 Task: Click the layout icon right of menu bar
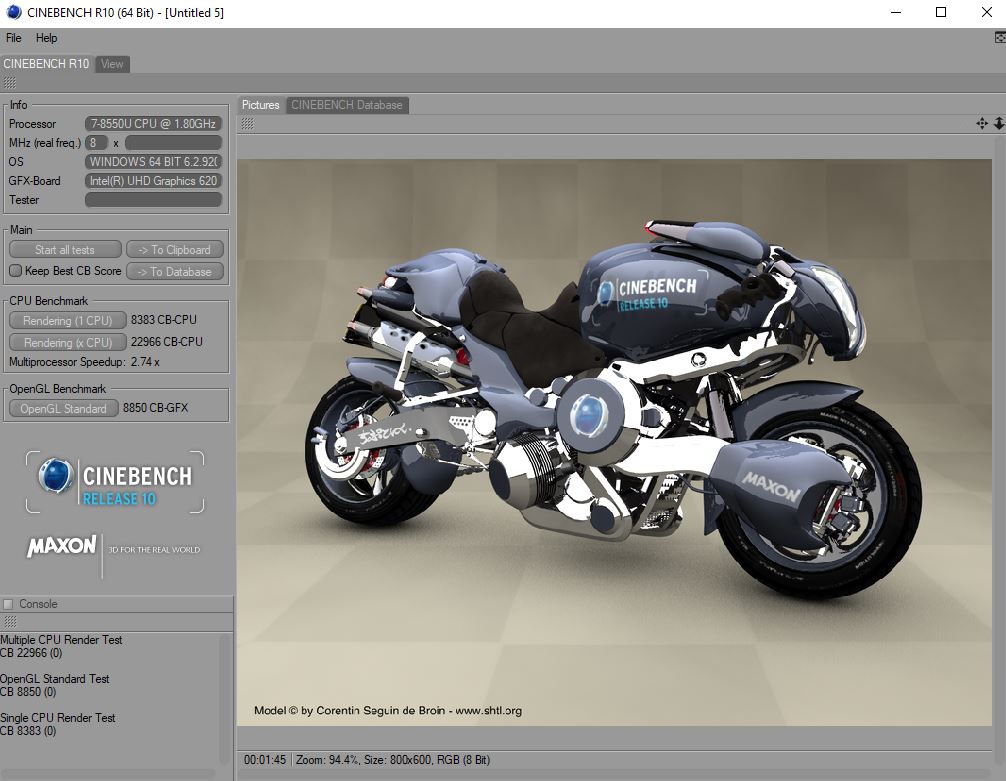click(x=1000, y=38)
